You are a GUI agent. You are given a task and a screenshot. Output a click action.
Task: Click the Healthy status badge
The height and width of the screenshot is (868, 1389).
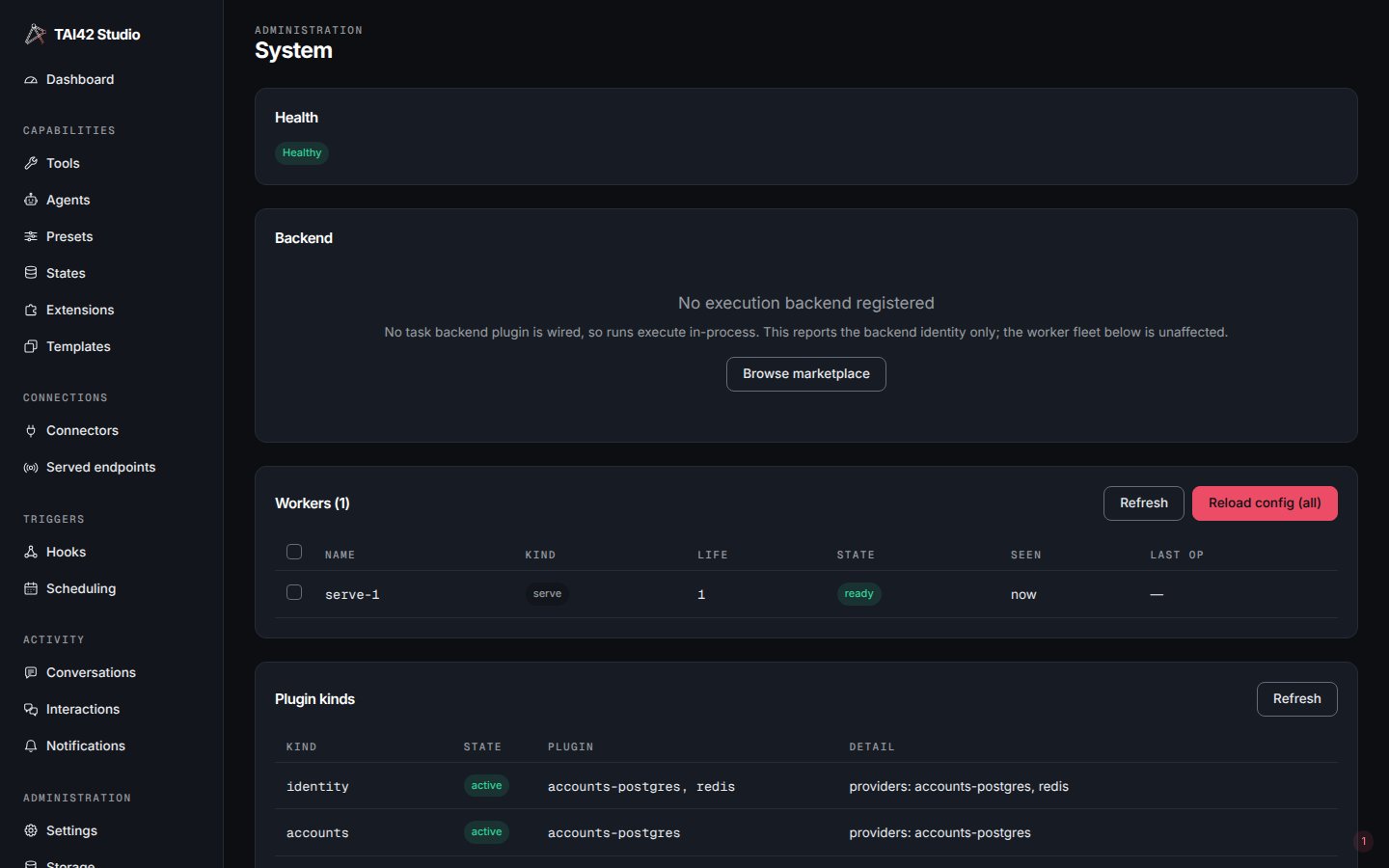[x=302, y=153]
